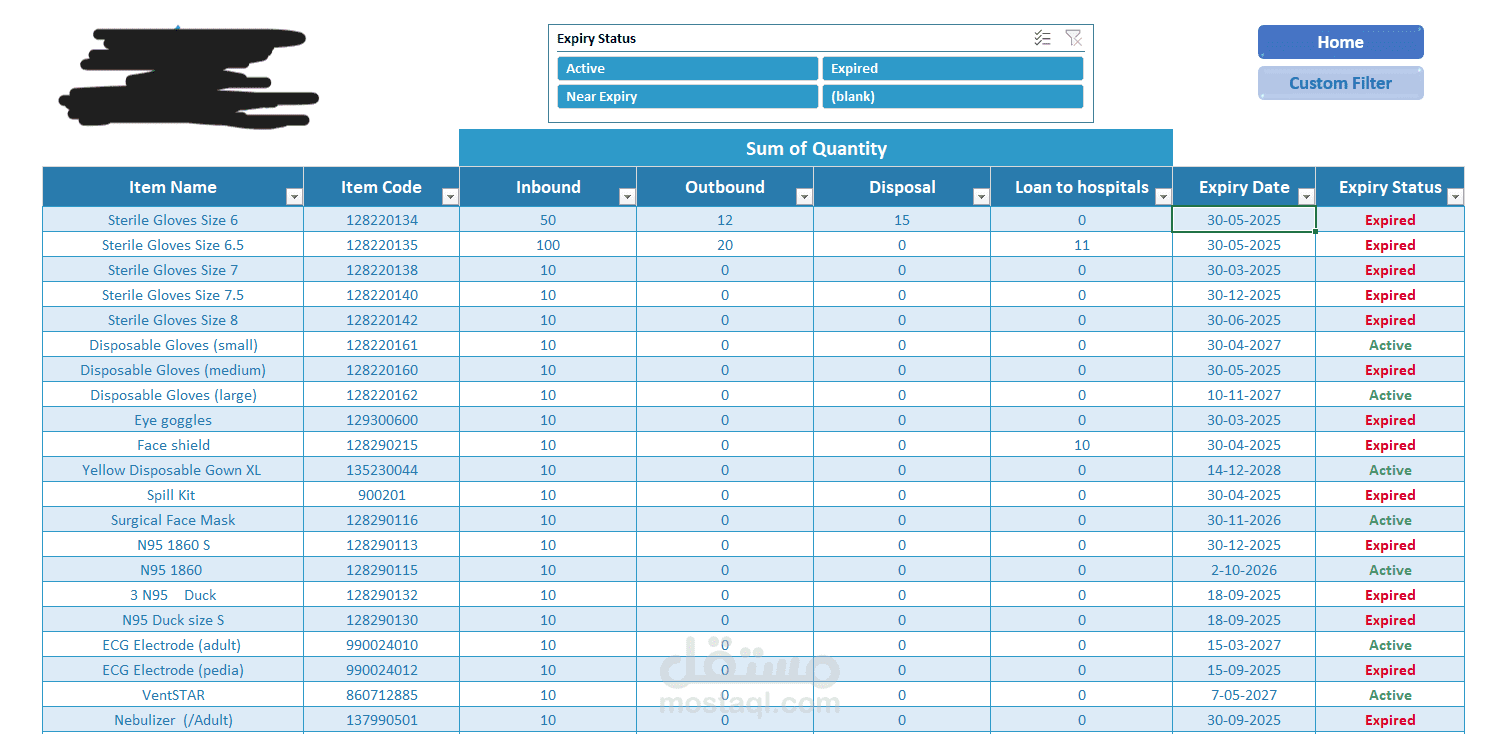Select the Sum of Quantity header
Screen dimensions: 1501x734
coord(816,148)
